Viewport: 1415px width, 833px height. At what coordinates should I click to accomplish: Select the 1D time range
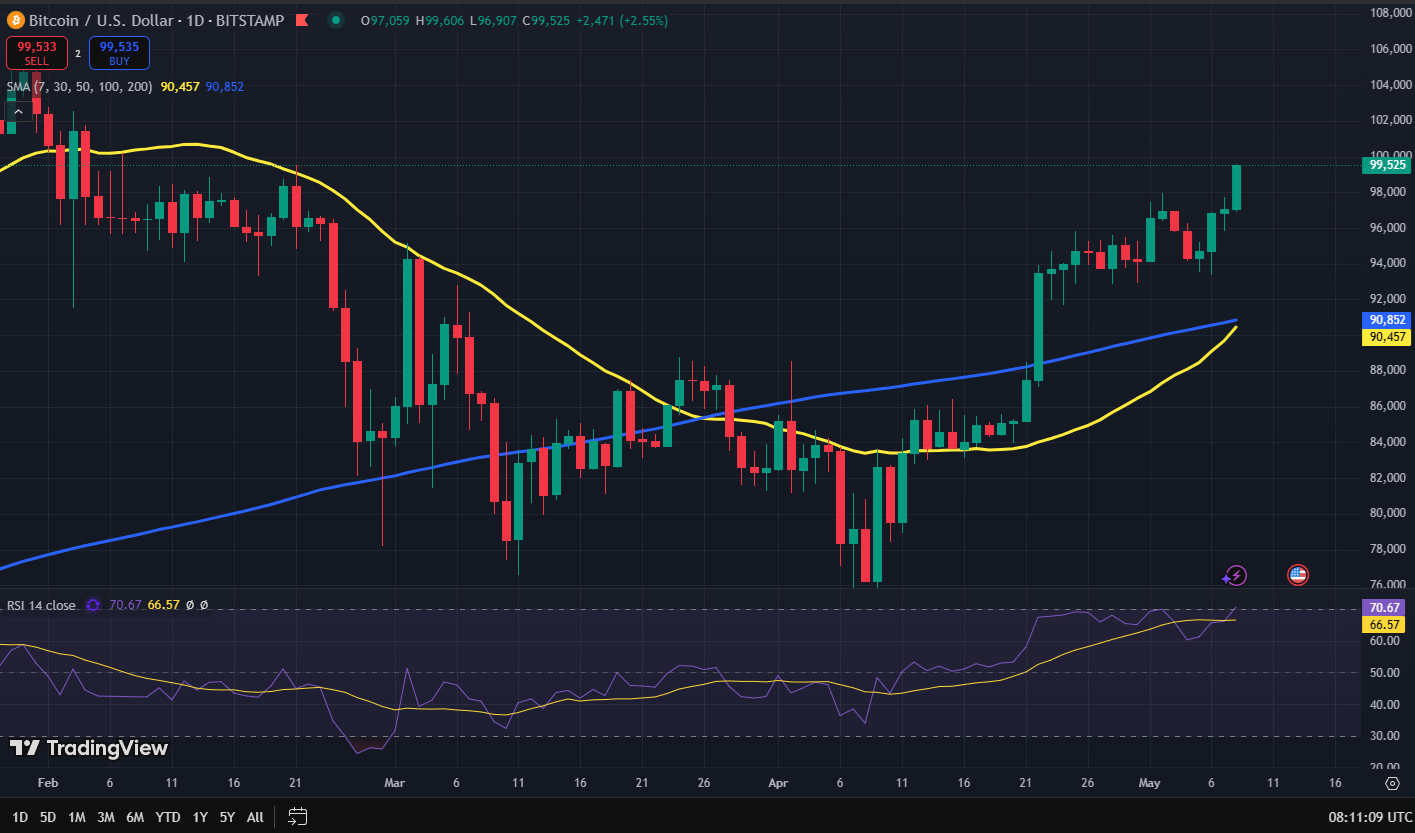coord(19,817)
